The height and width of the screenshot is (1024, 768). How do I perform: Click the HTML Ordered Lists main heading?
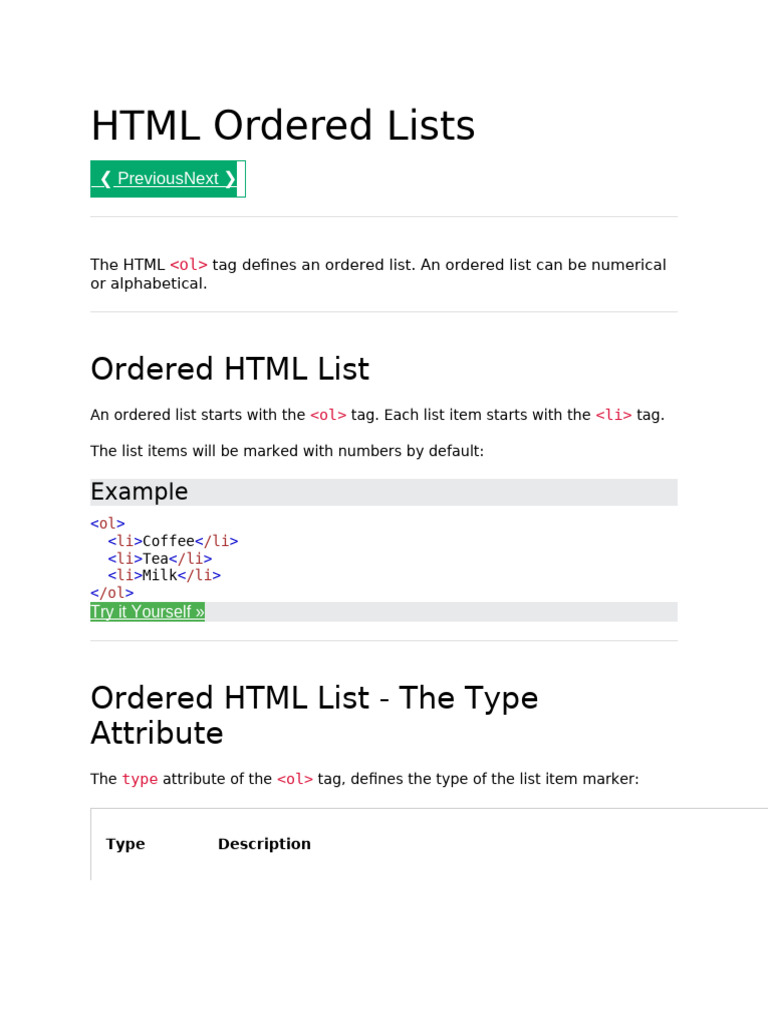pos(283,127)
